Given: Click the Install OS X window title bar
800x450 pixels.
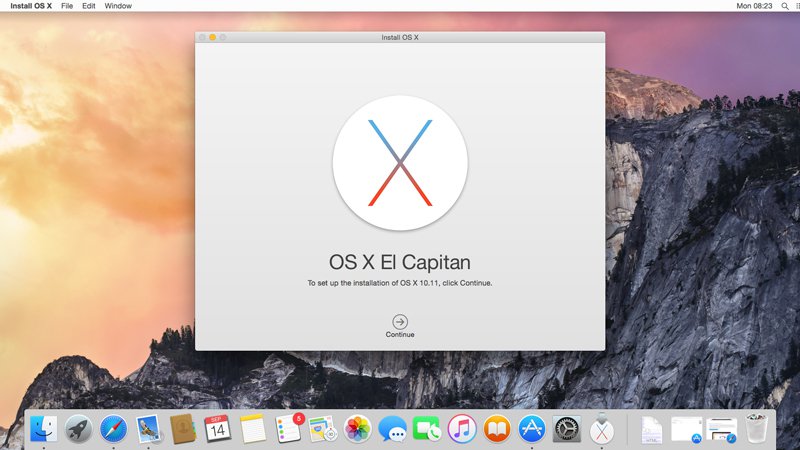Looking at the screenshot, I should click(x=400, y=37).
